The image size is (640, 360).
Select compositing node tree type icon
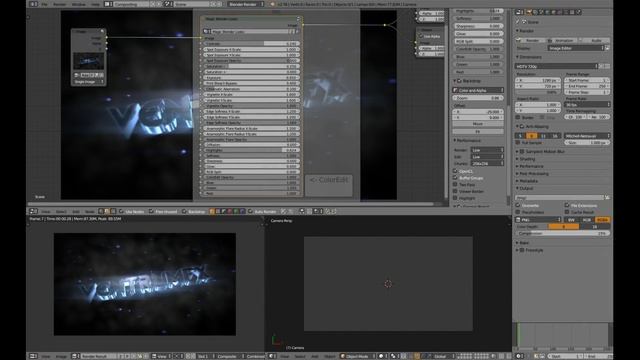coord(107,211)
